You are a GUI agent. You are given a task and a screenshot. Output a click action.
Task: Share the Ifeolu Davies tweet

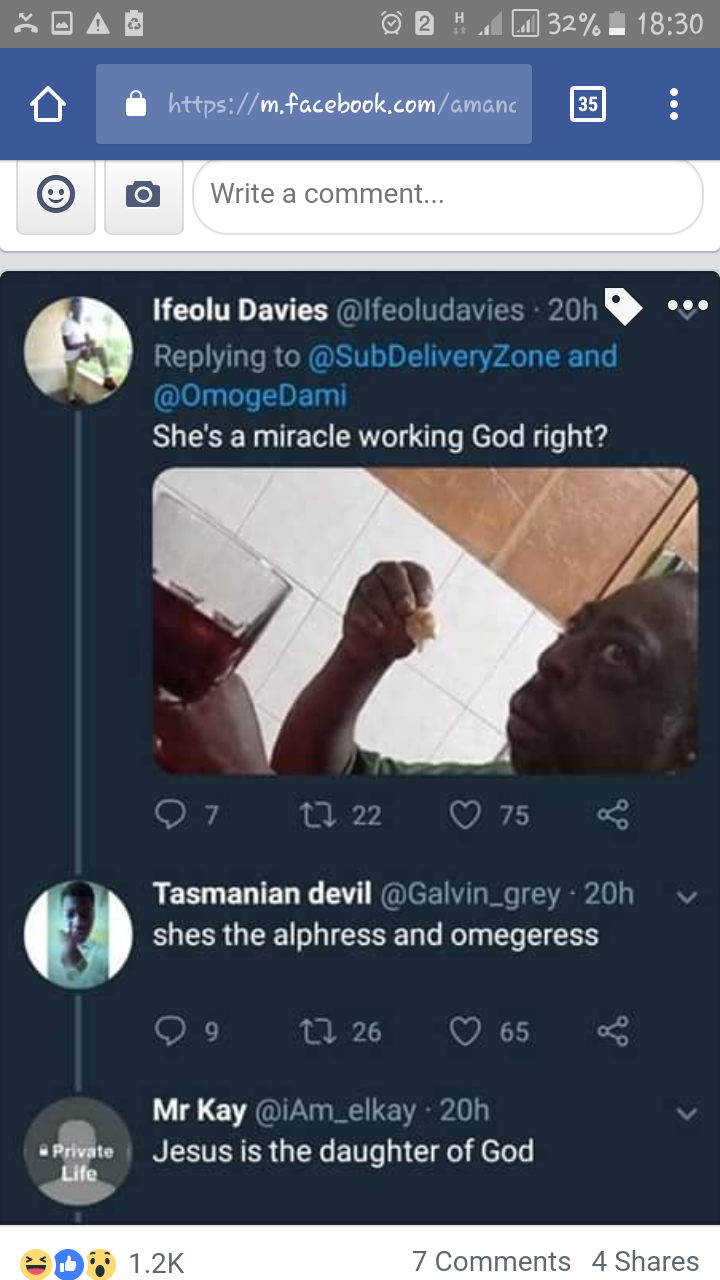point(612,815)
